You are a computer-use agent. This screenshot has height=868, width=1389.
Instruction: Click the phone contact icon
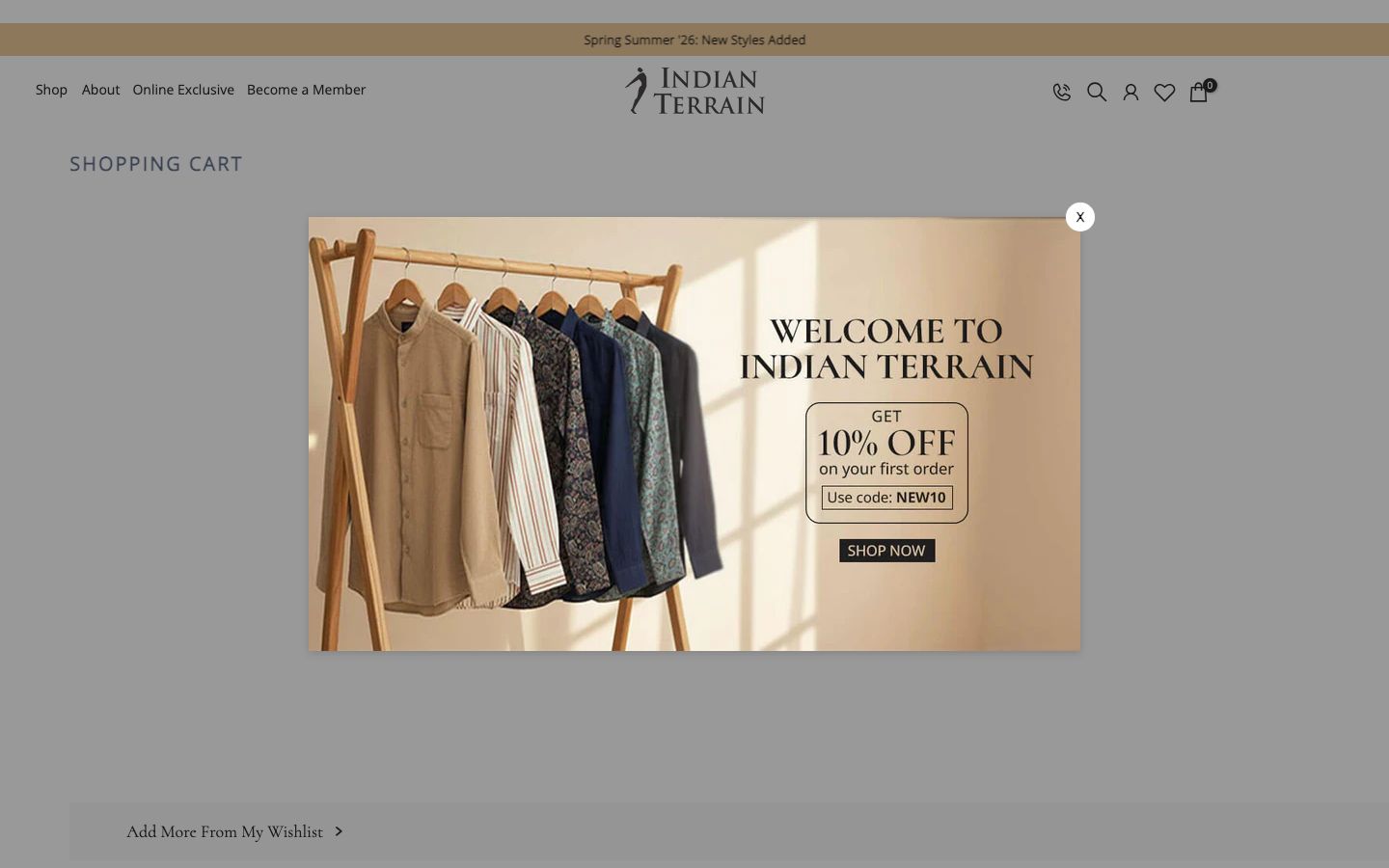click(1062, 93)
